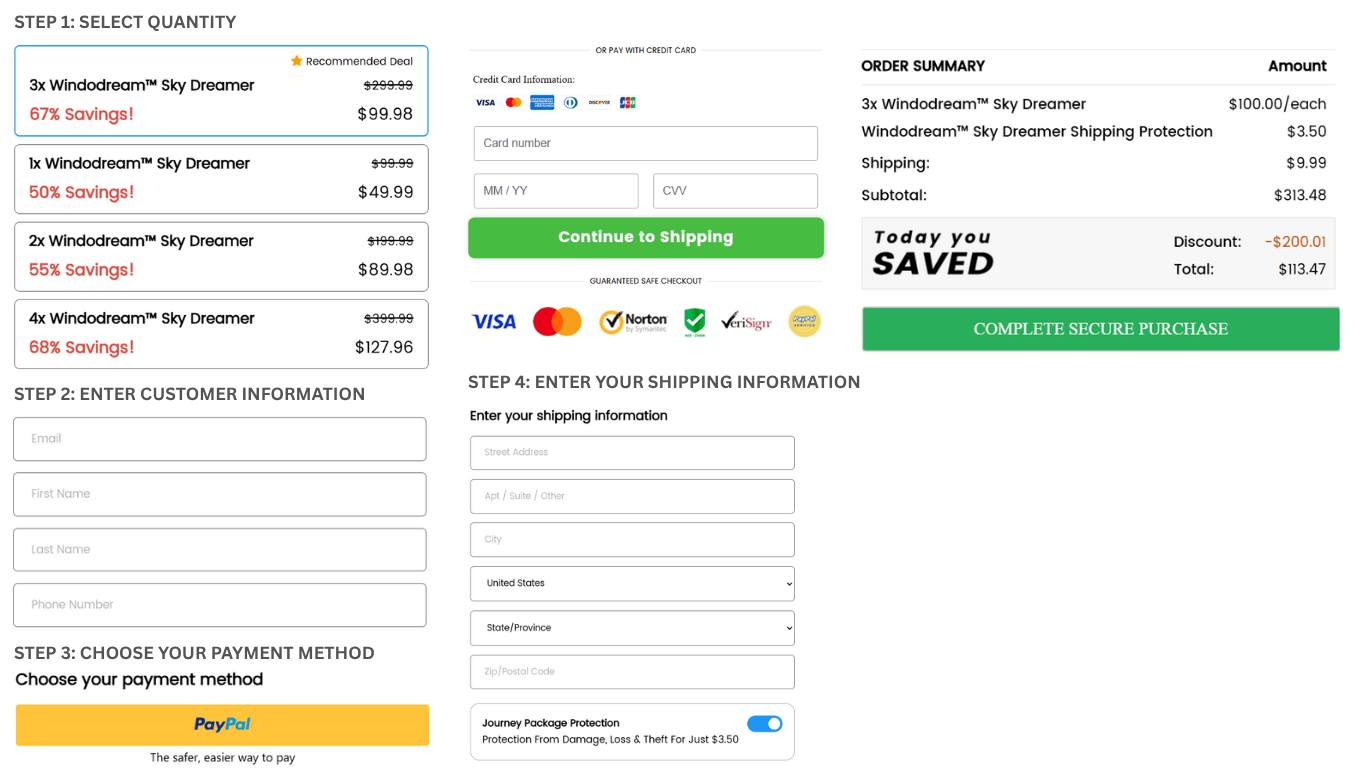Click the Email field in customer information
Viewport: 1366px width, 768px height.
pyautogui.click(x=219, y=438)
